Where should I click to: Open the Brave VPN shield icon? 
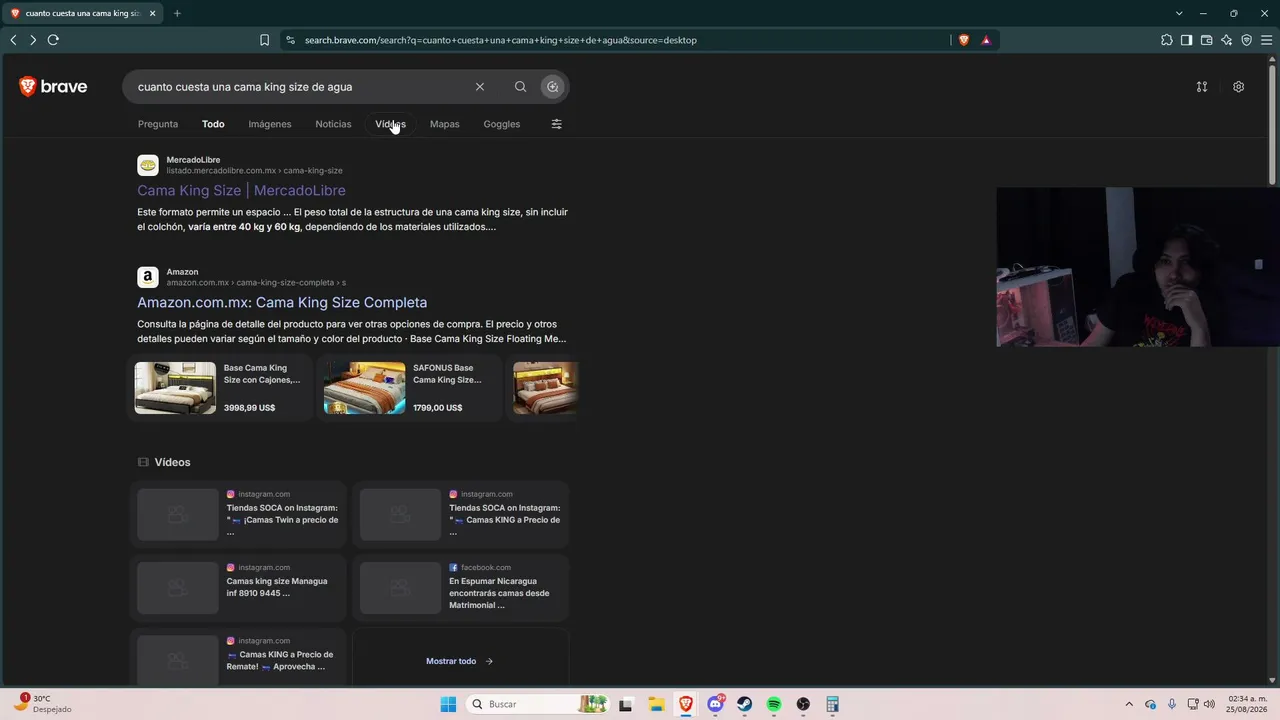coord(1247,40)
